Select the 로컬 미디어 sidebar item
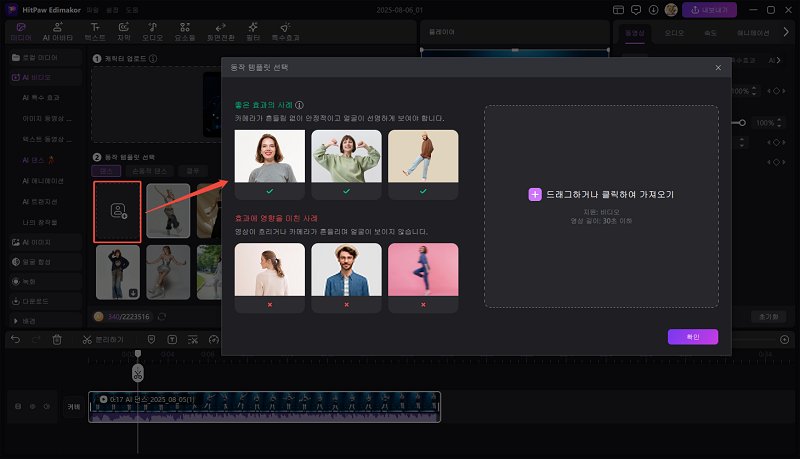 [x=45, y=58]
